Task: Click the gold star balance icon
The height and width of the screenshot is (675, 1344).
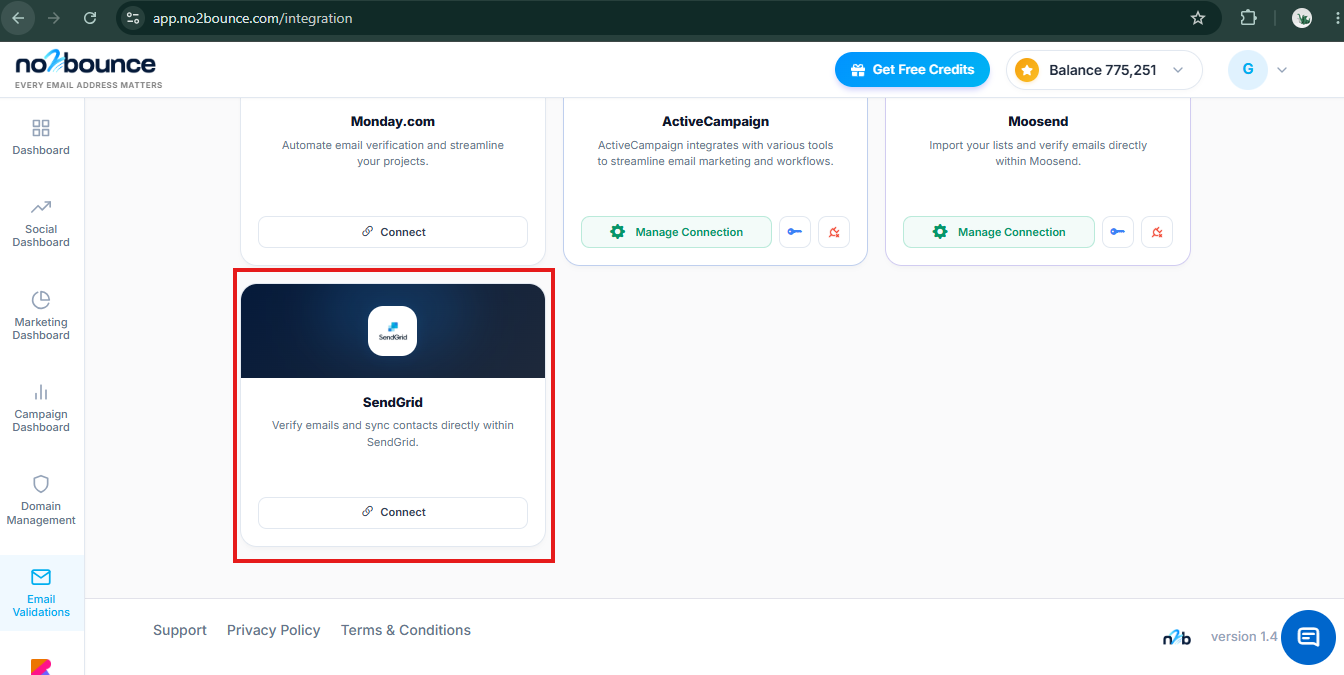Action: pos(1027,70)
